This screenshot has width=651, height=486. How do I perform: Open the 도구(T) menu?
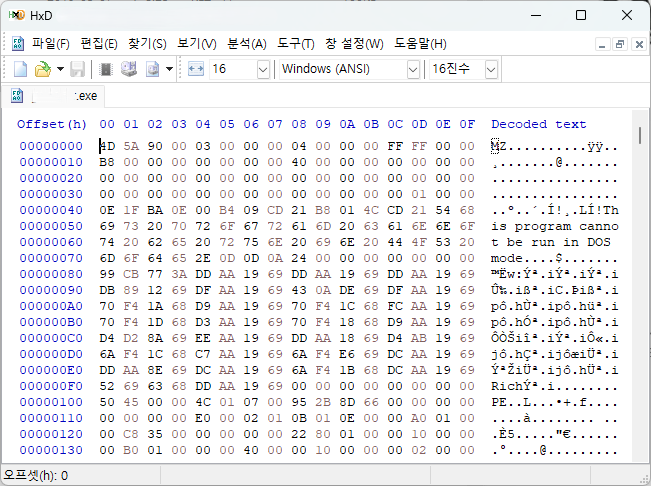(x=295, y=44)
